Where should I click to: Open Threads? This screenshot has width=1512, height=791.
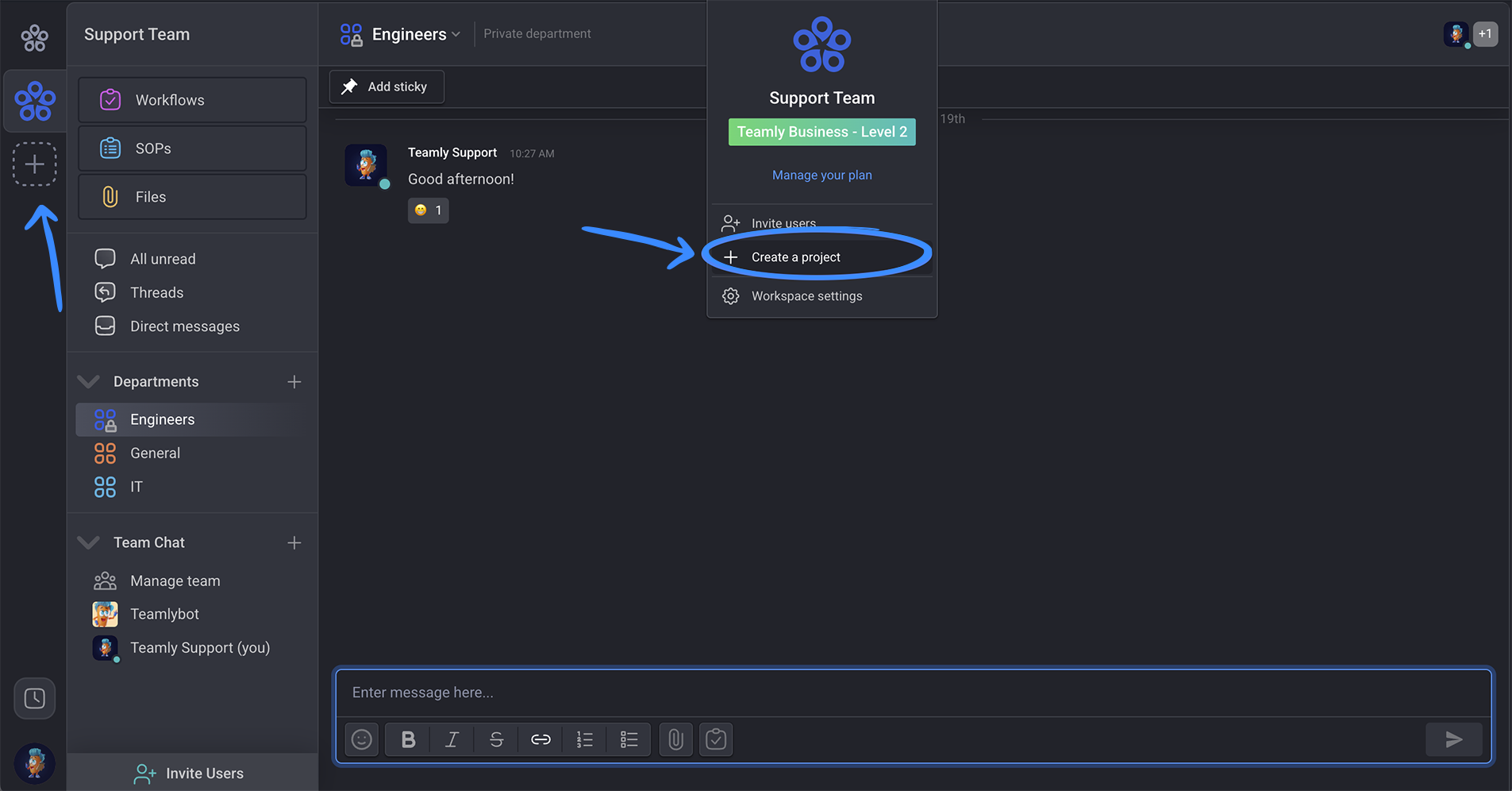point(156,292)
